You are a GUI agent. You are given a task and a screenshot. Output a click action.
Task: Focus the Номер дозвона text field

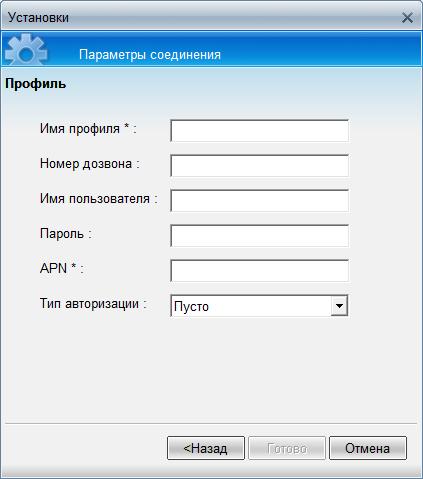click(x=259, y=166)
